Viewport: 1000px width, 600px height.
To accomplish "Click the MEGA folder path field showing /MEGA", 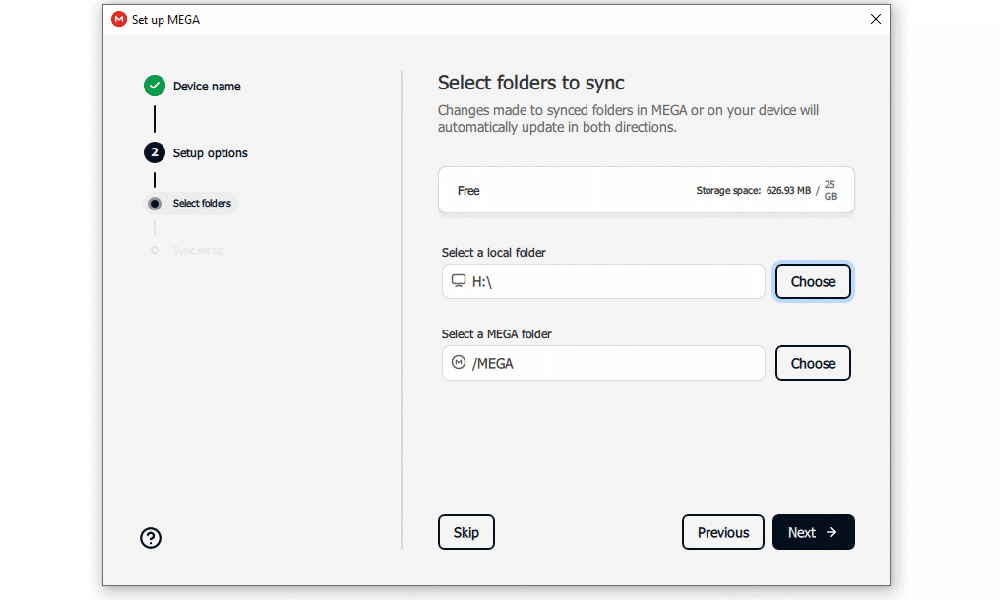I will pos(610,364).
